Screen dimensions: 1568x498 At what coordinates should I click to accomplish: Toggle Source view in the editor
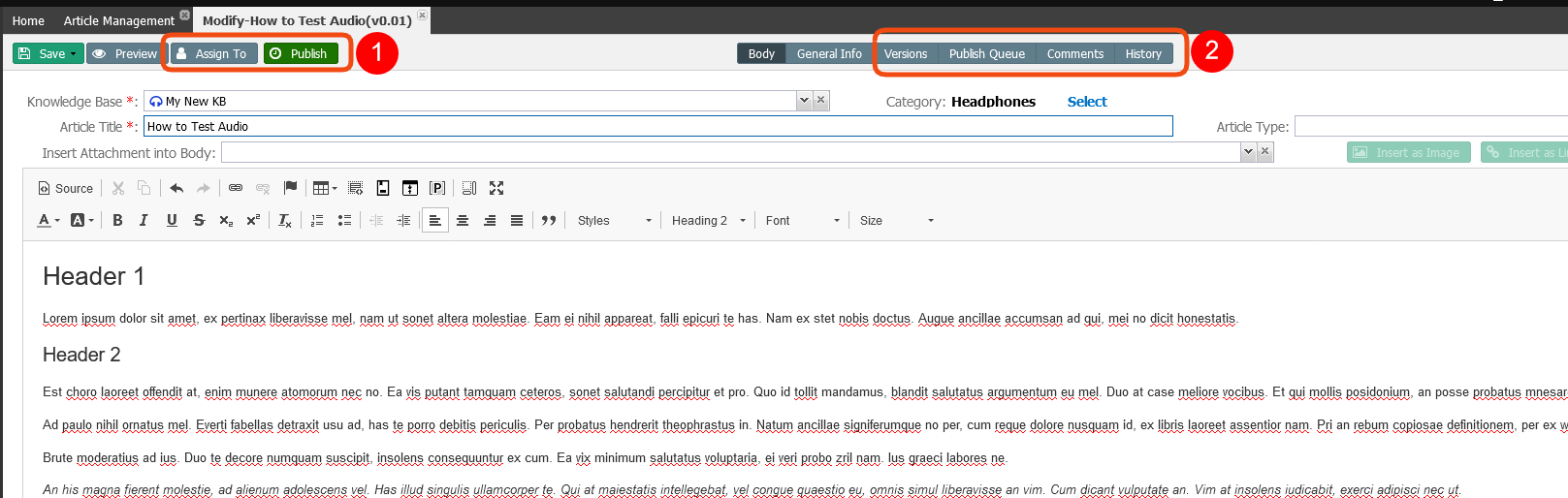66,188
